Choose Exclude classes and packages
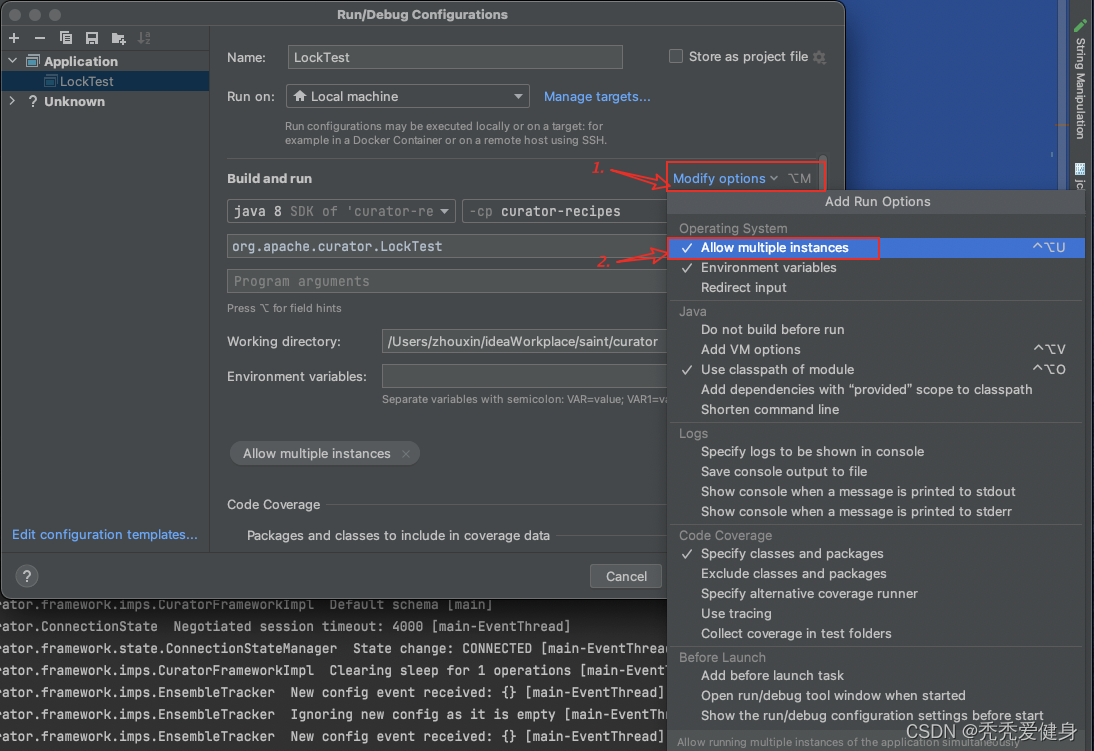This screenshot has width=1094, height=751. click(x=876, y=574)
